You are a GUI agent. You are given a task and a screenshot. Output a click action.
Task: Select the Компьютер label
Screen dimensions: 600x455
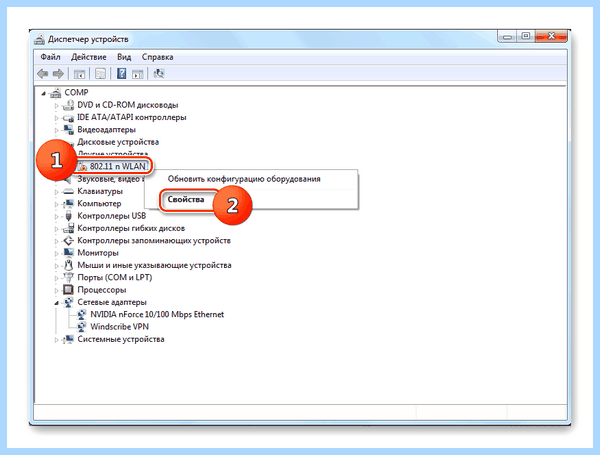(99, 204)
